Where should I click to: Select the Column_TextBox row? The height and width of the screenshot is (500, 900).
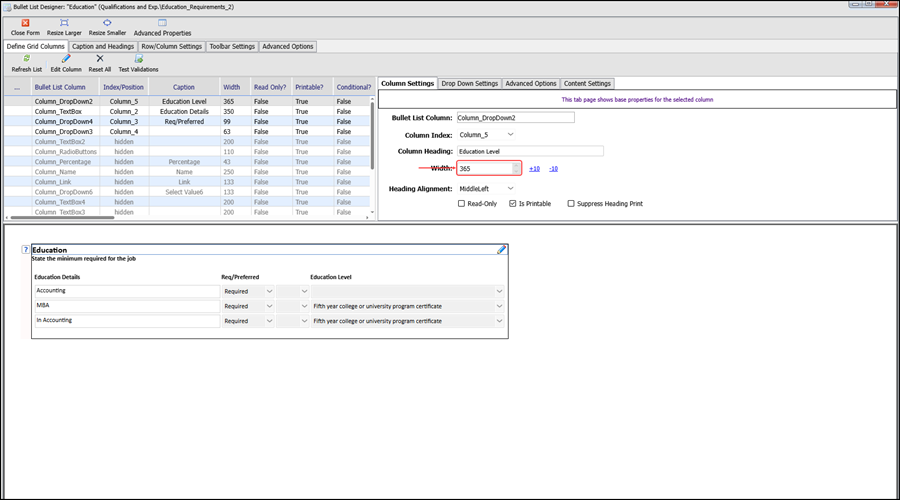[187, 111]
